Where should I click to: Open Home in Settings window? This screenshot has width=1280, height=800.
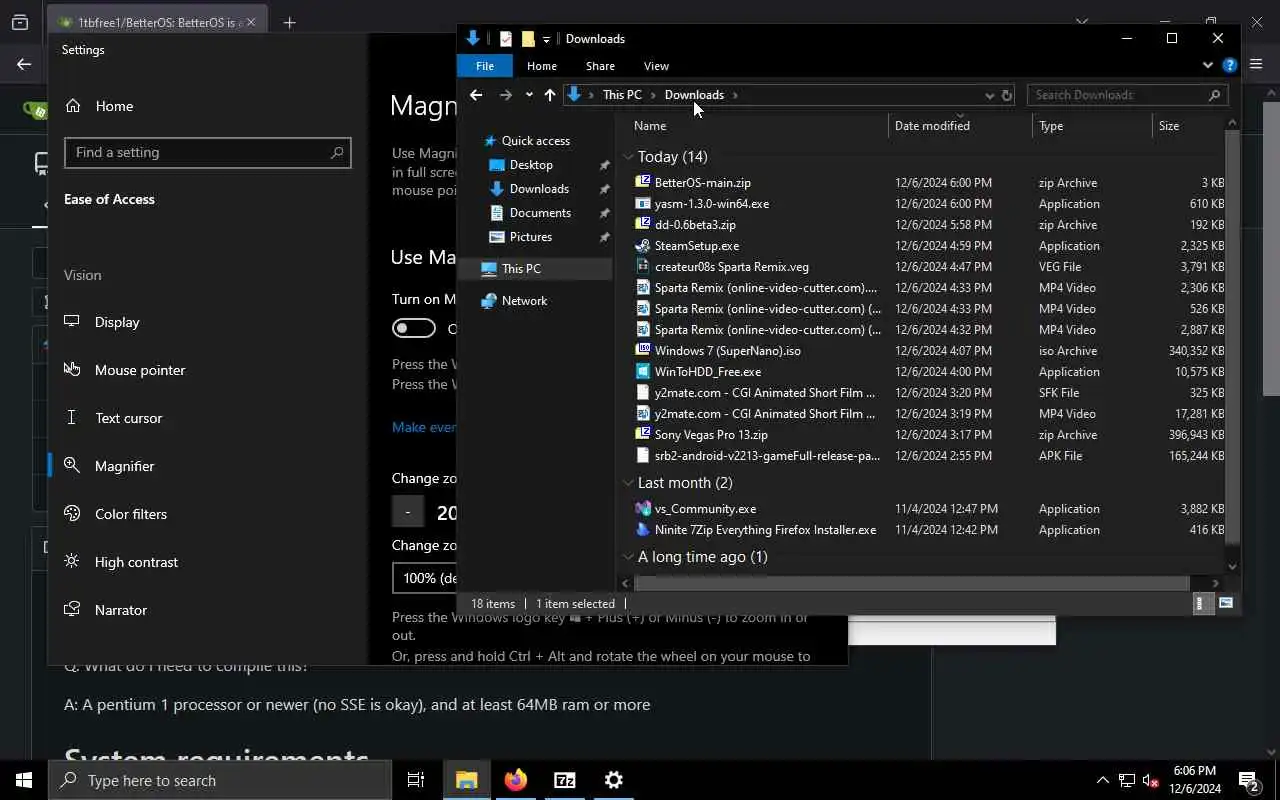click(x=114, y=106)
